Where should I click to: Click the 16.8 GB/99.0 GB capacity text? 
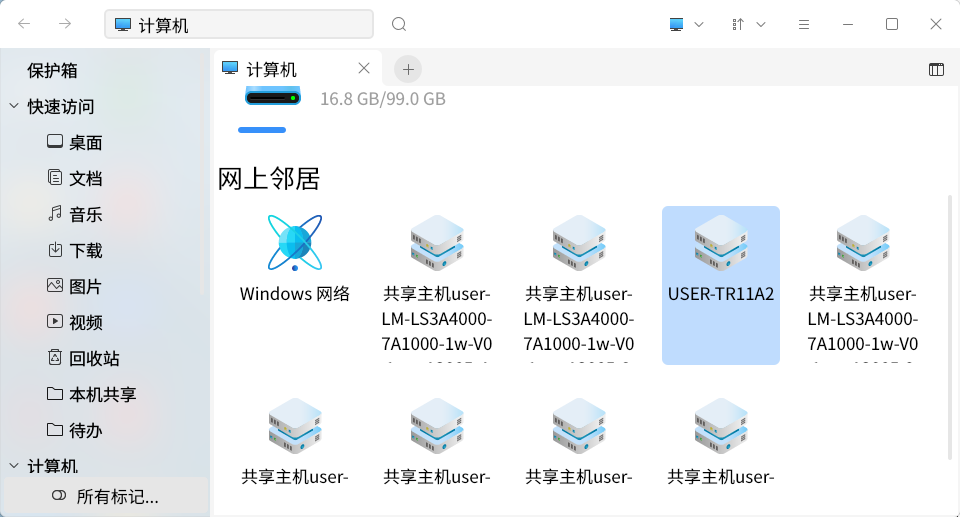[x=383, y=99]
